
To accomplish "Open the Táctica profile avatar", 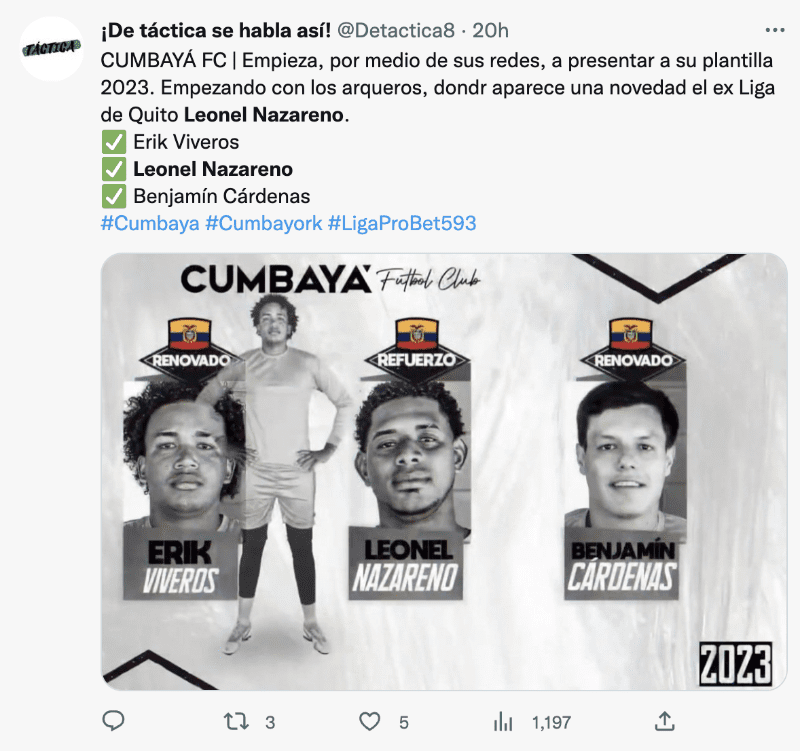I will [52, 49].
